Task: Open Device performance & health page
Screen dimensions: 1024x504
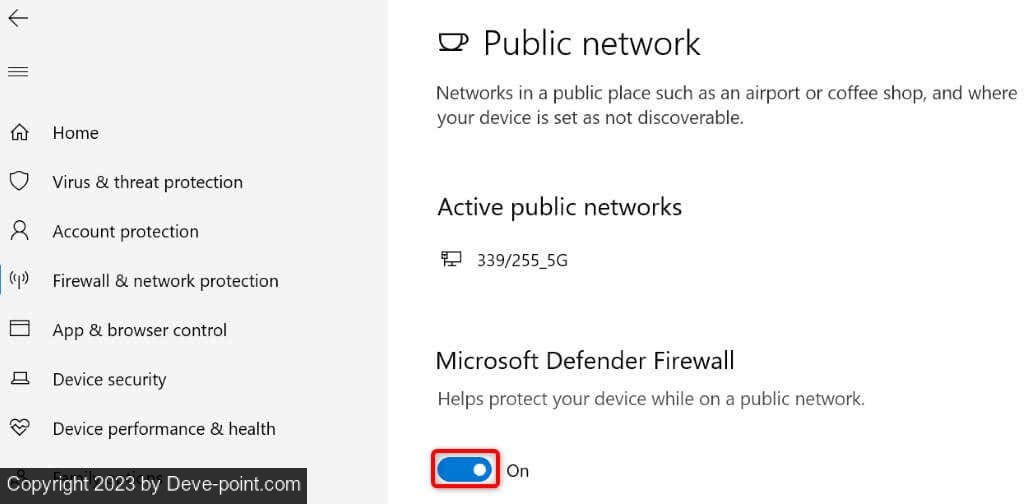Action: coord(163,429)
